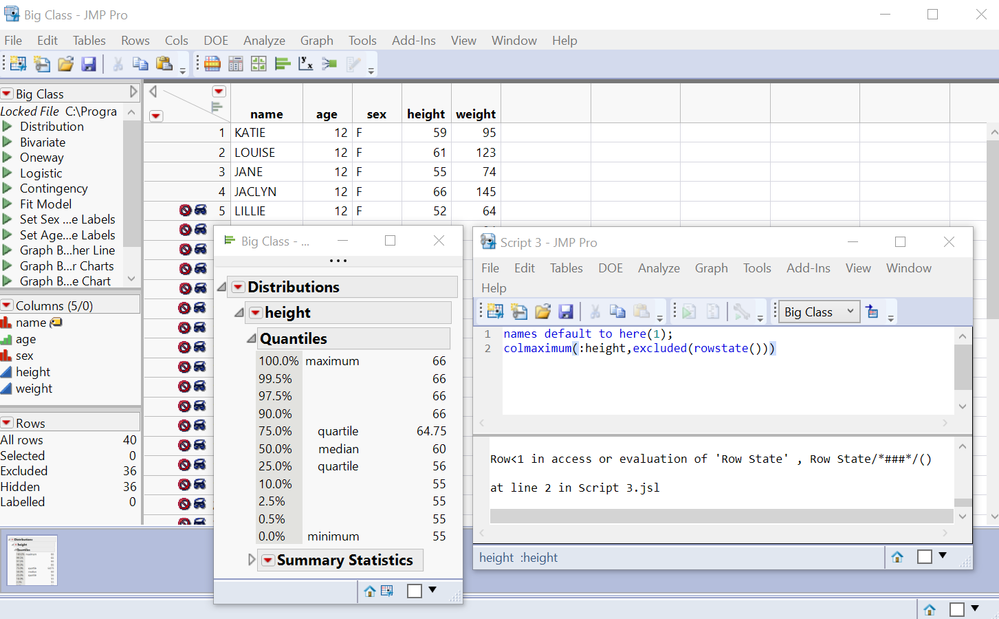This screenshot has width=999, height=619.
Task: Click the grey calculator-style table toolbar icon
Action: (x=236, y=64)
